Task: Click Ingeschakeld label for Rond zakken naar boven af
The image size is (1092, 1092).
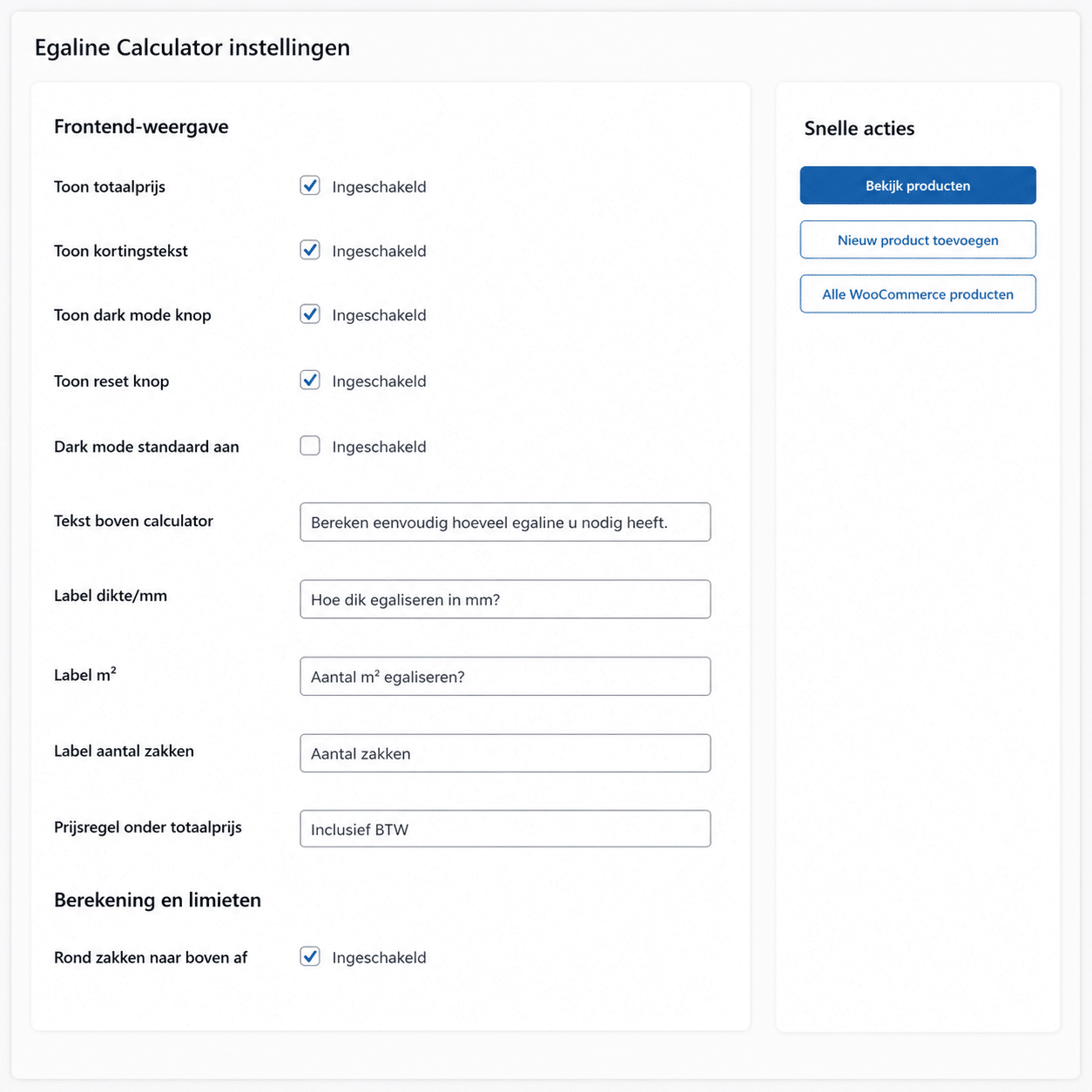Action: point(379,957)
